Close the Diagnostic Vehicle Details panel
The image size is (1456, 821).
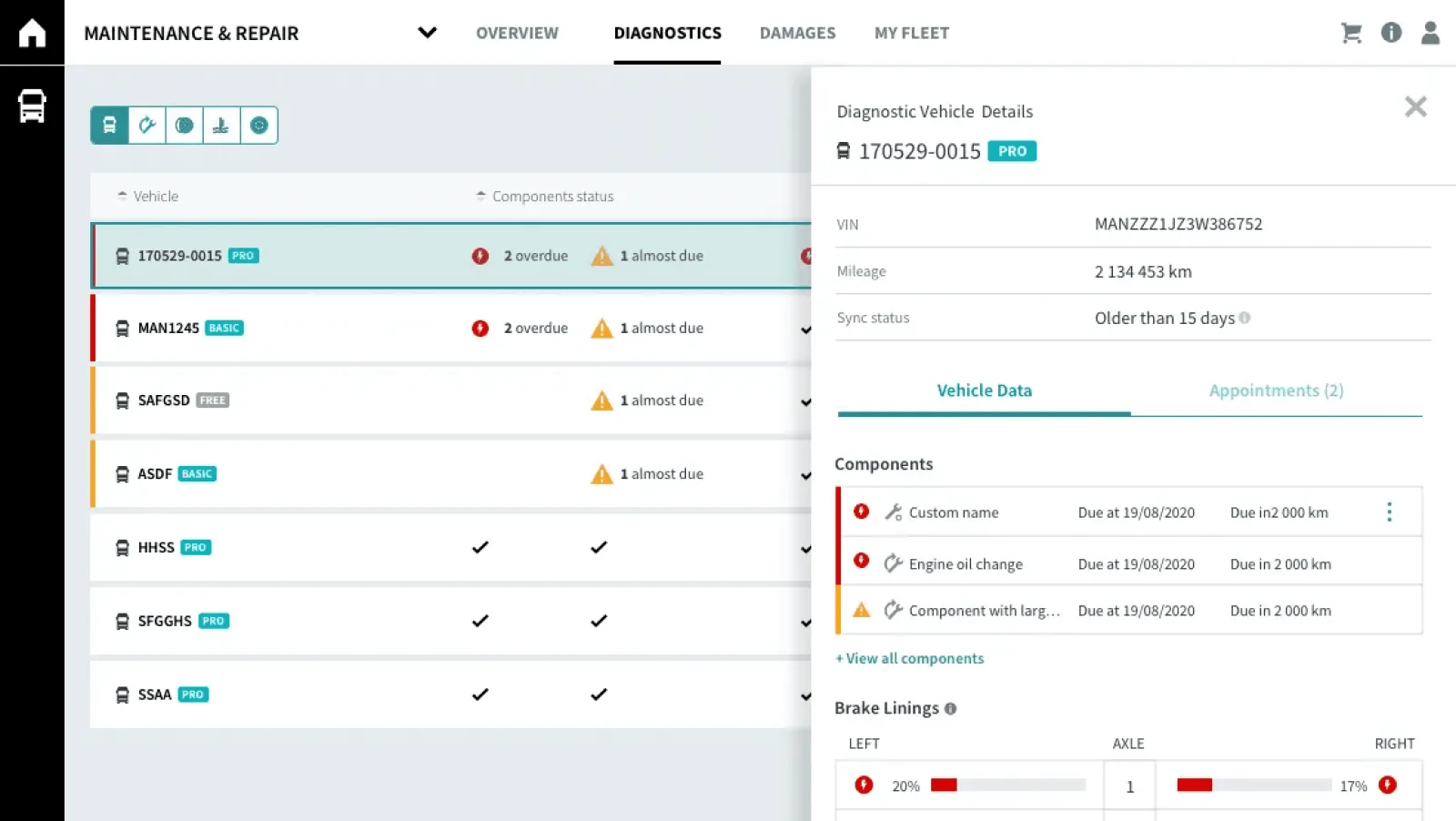click(x=1416, y=106)
